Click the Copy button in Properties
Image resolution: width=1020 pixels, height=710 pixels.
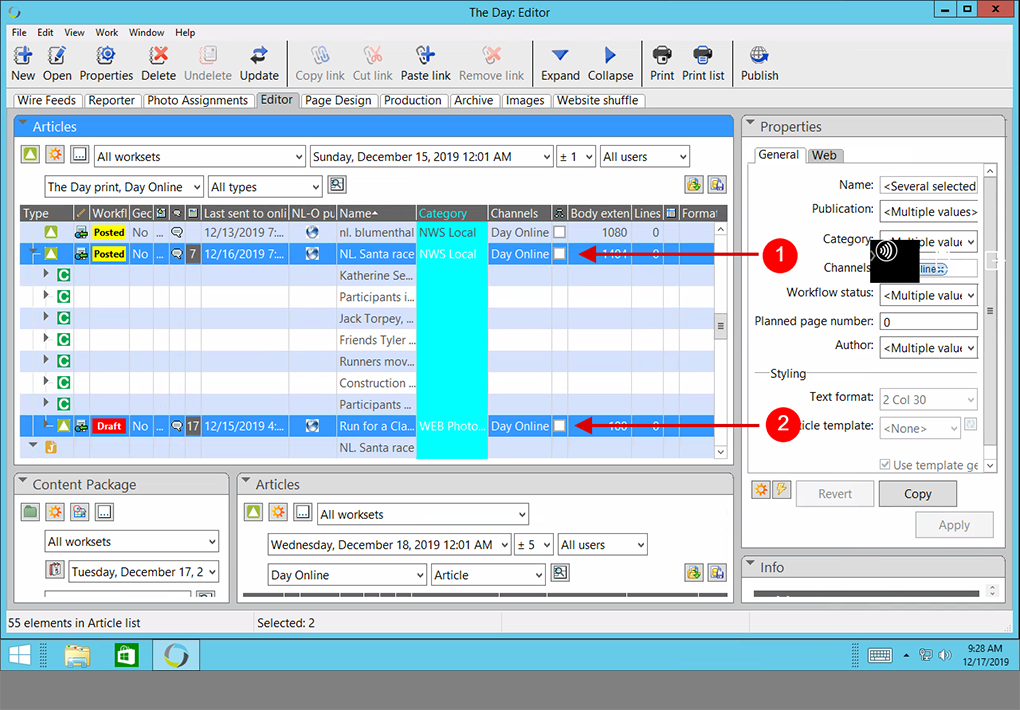pos(917,494)
